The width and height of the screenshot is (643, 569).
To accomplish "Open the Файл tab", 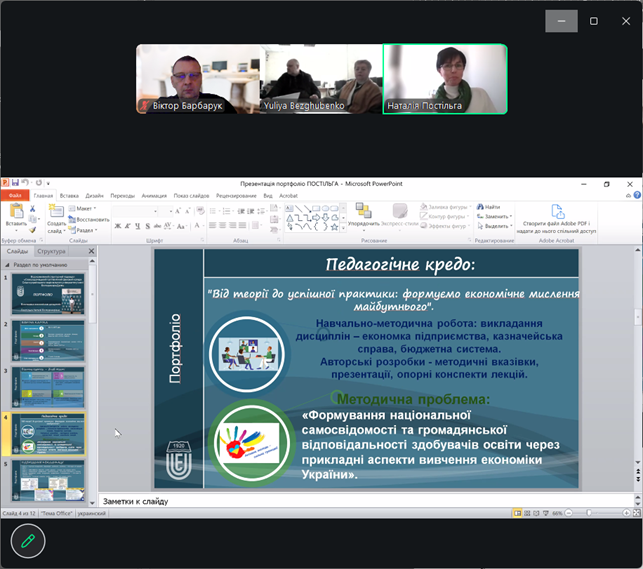I will pos(15,195).
